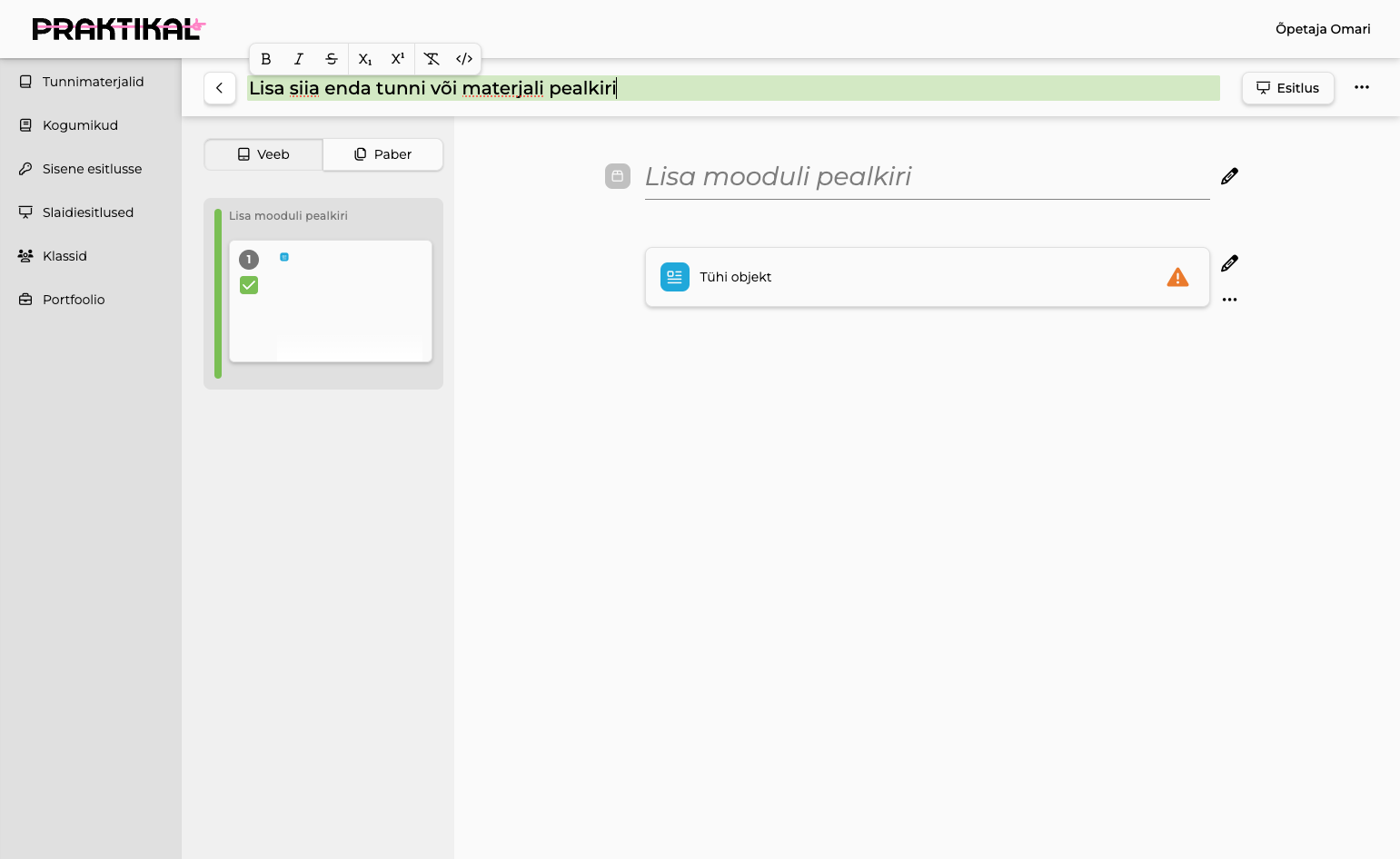Toggle bold formatting in text toolbar
1400x859 pixels.
(x=266, y=59)
